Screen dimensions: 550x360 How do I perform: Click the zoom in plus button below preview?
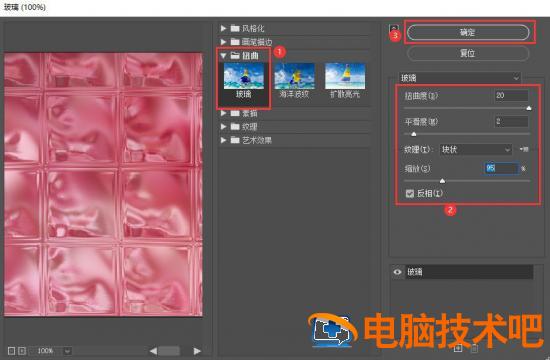[x=22, y=351]
